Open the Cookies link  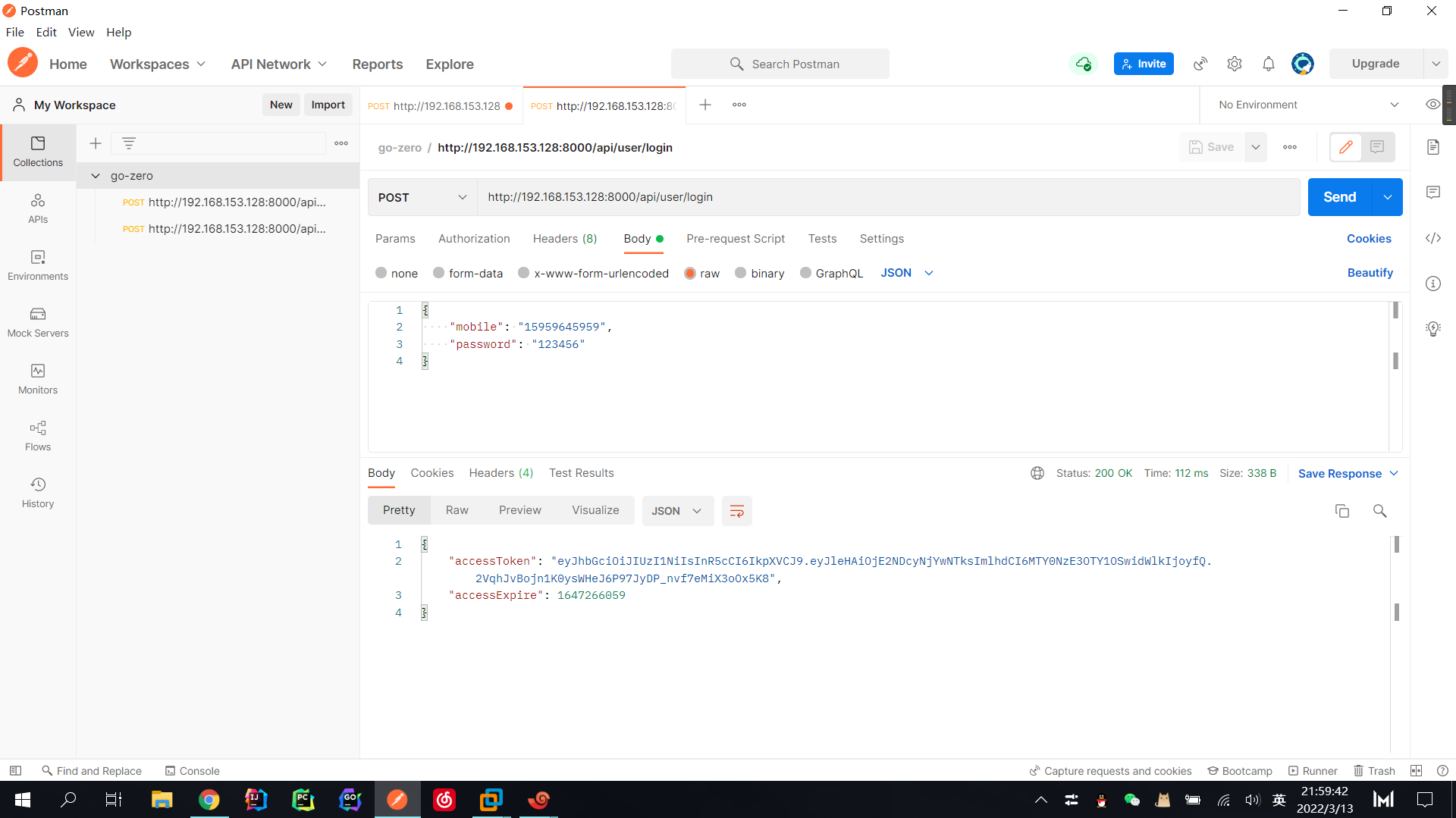pyautogui.click(x=1369, y=239)
